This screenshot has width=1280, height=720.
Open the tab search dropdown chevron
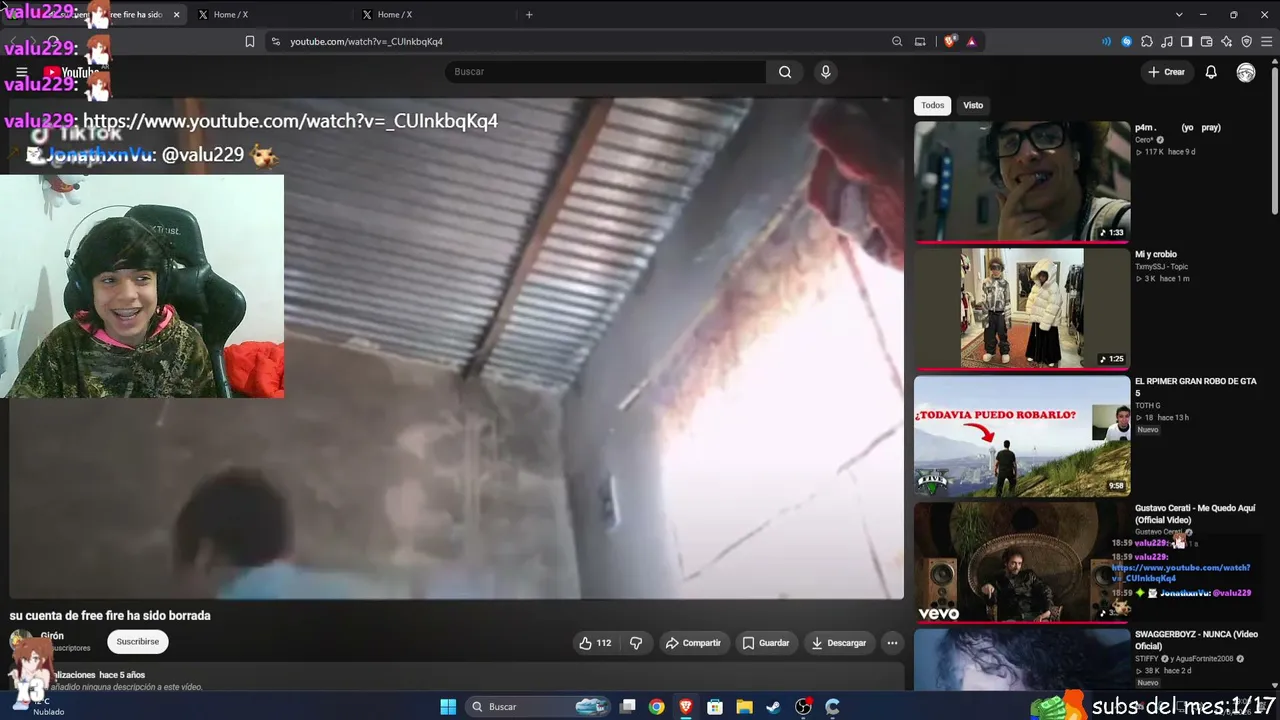click(1179, 15)
